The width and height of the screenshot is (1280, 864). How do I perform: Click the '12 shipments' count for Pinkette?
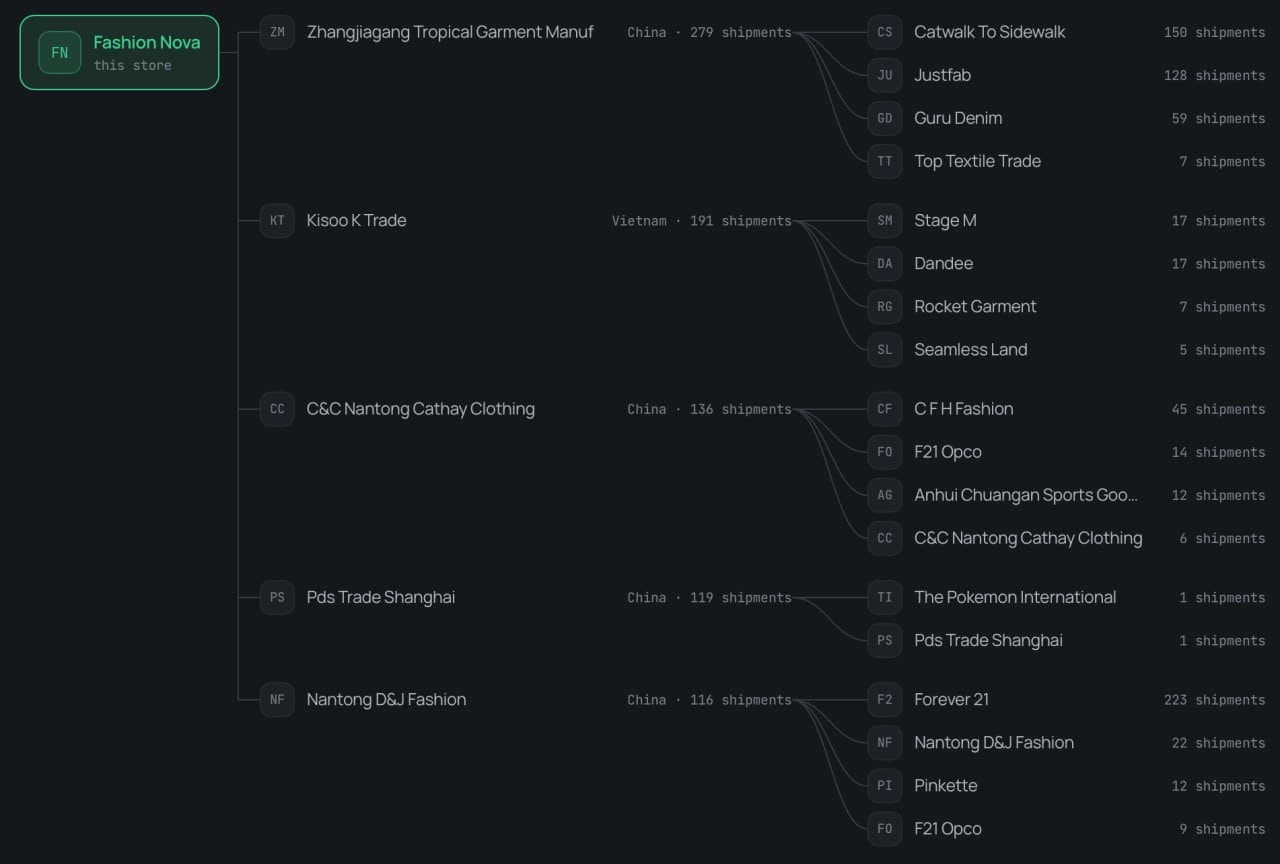click(x=1218, y=786)
